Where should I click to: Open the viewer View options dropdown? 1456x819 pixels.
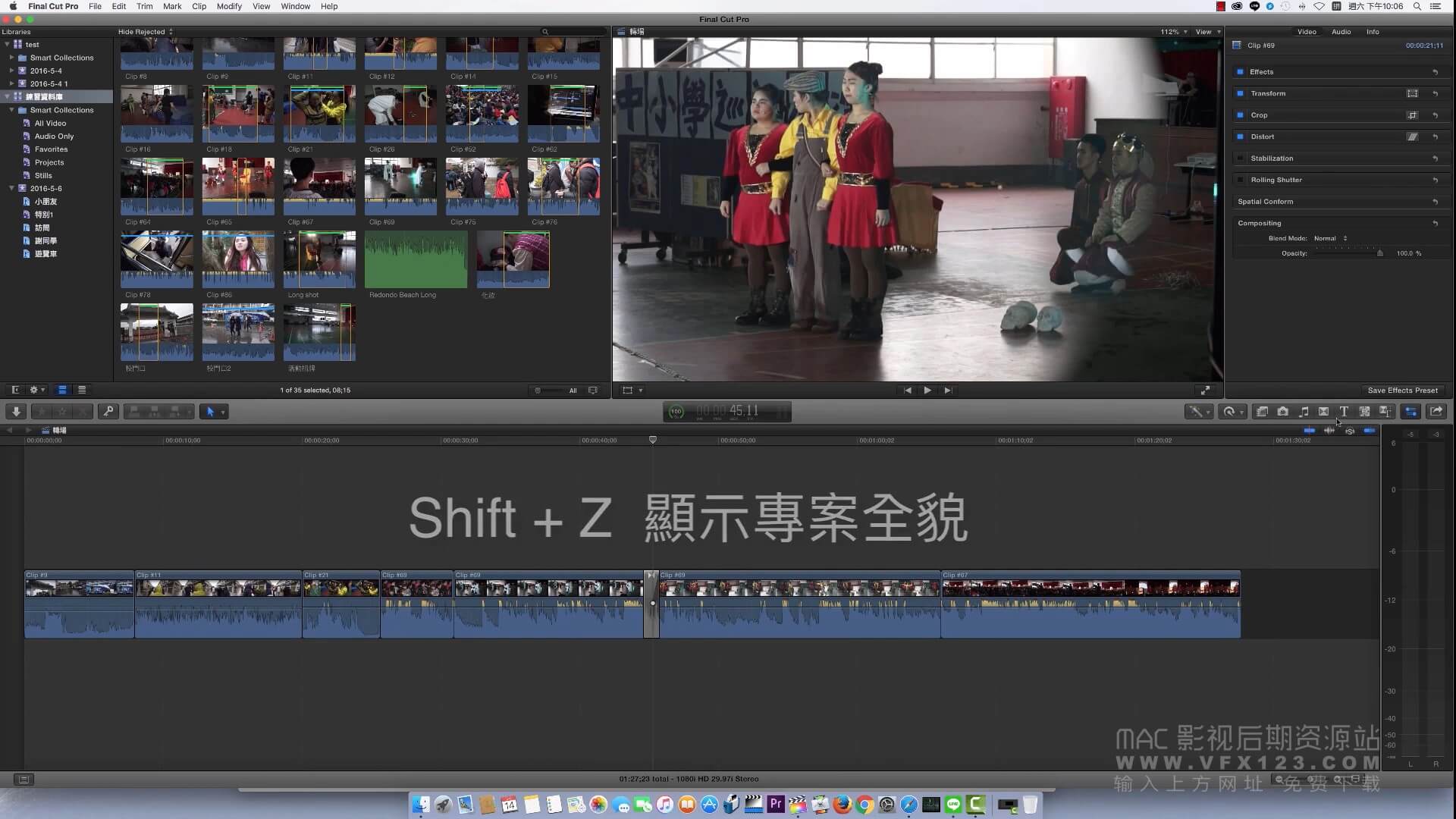pos(1208,32)
